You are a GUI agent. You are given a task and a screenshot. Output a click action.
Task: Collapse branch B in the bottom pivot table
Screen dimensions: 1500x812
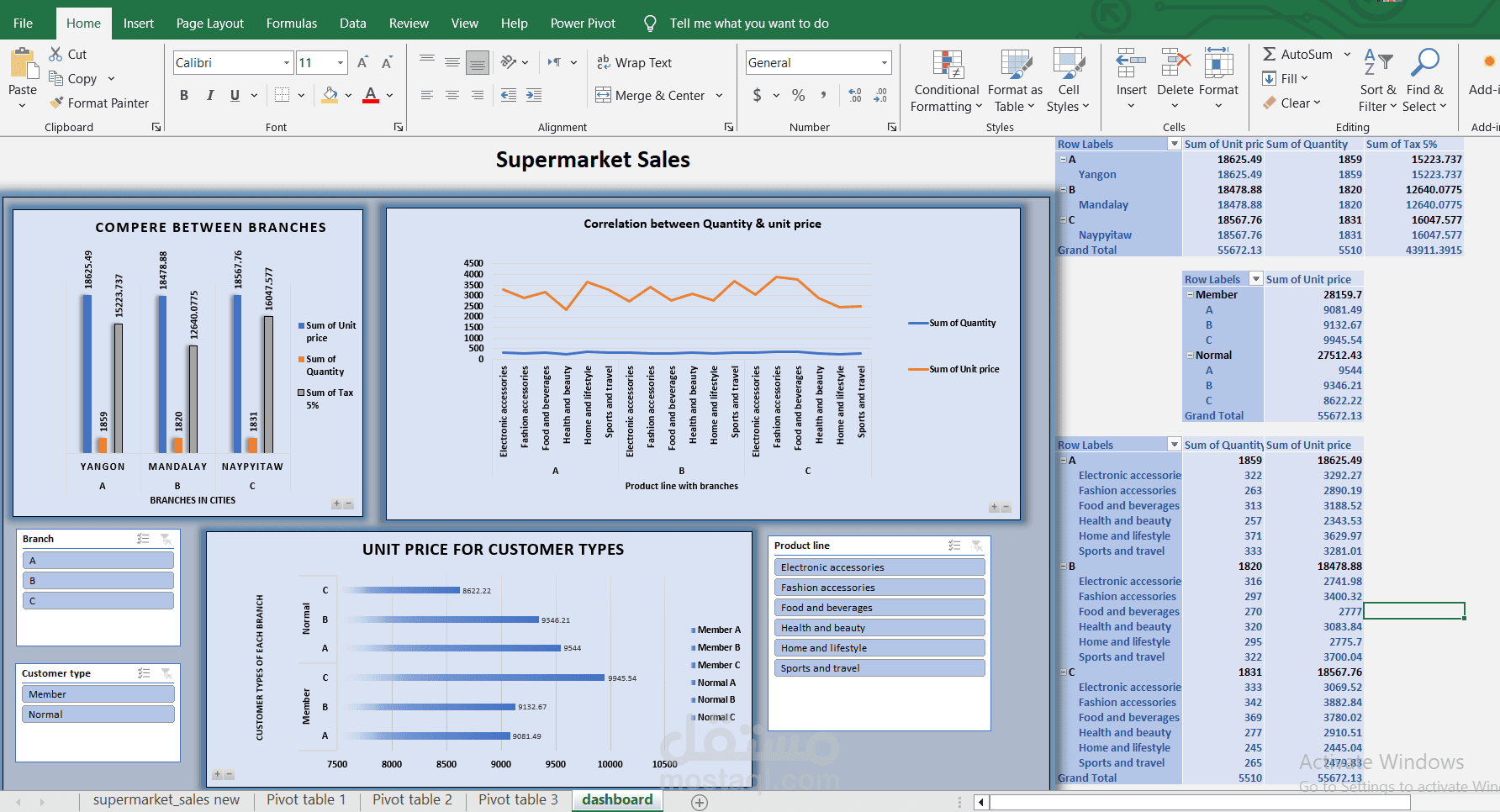pos(1063,567)
